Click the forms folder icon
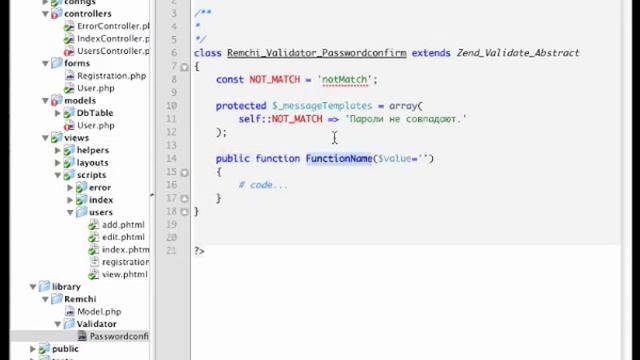Image resolution: width=640 pixels, height=360 pixels. [56, 63]
